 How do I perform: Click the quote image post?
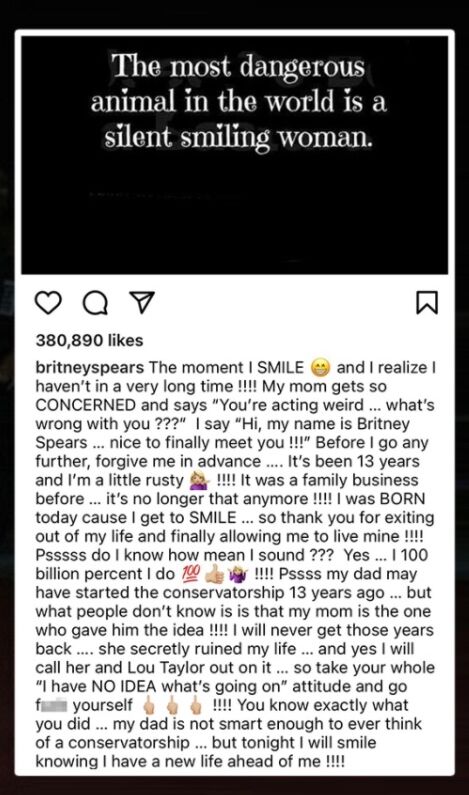(234, 155)
